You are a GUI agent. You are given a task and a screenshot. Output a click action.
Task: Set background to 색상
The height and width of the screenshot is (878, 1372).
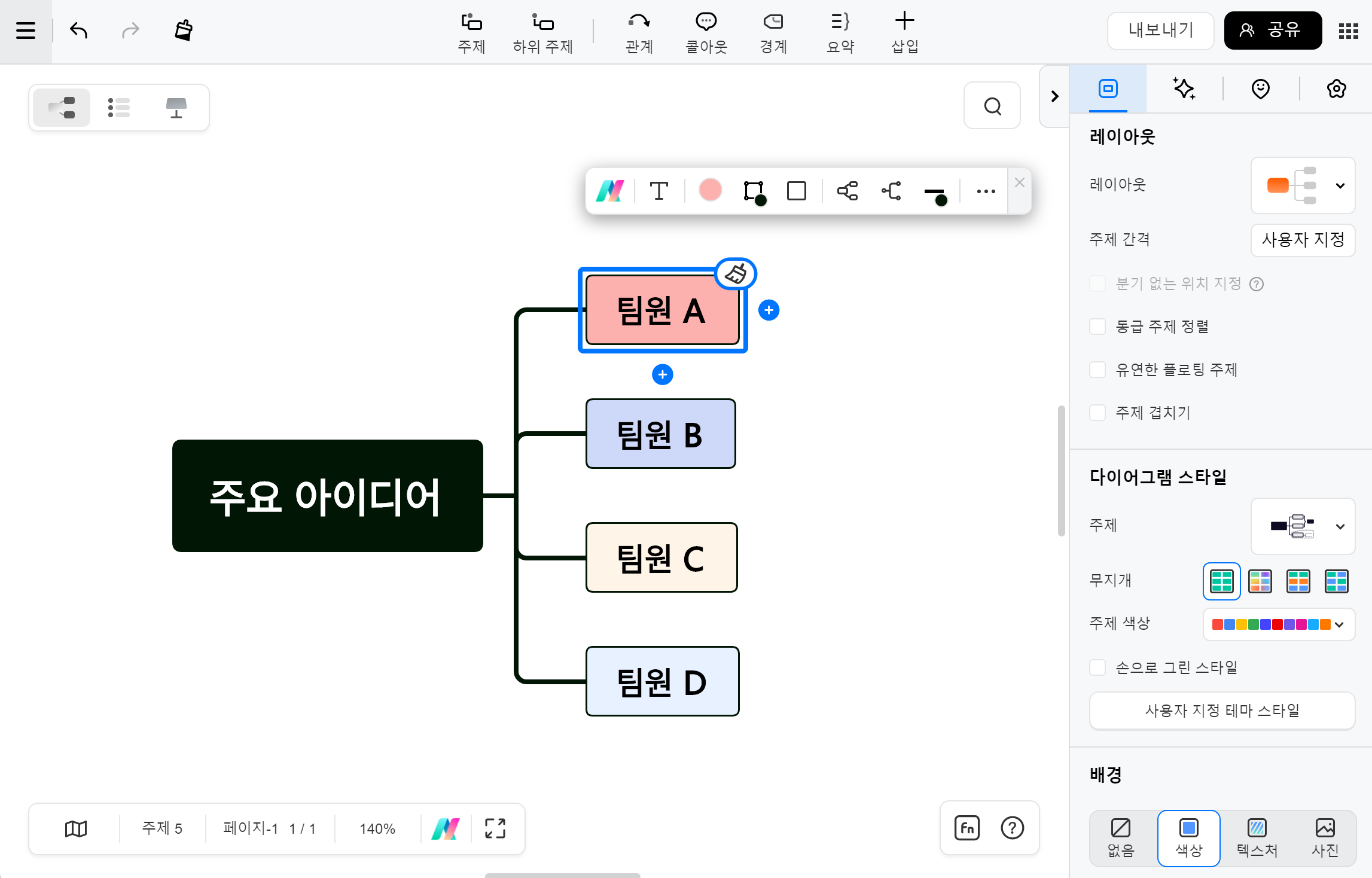pyautogui.click(x=1189, y=839)
